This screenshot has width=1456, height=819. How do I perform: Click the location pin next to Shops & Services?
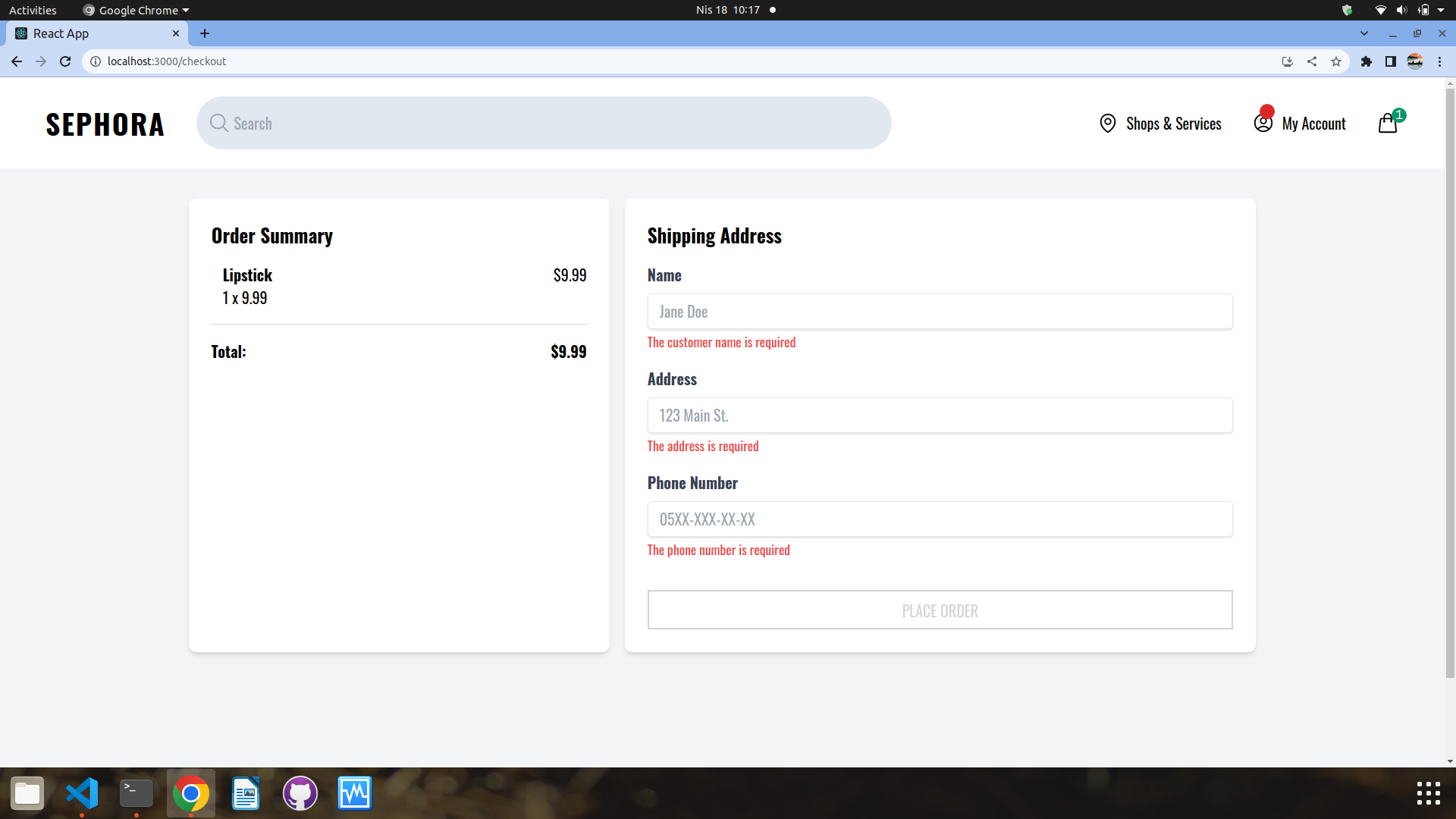1107,123
